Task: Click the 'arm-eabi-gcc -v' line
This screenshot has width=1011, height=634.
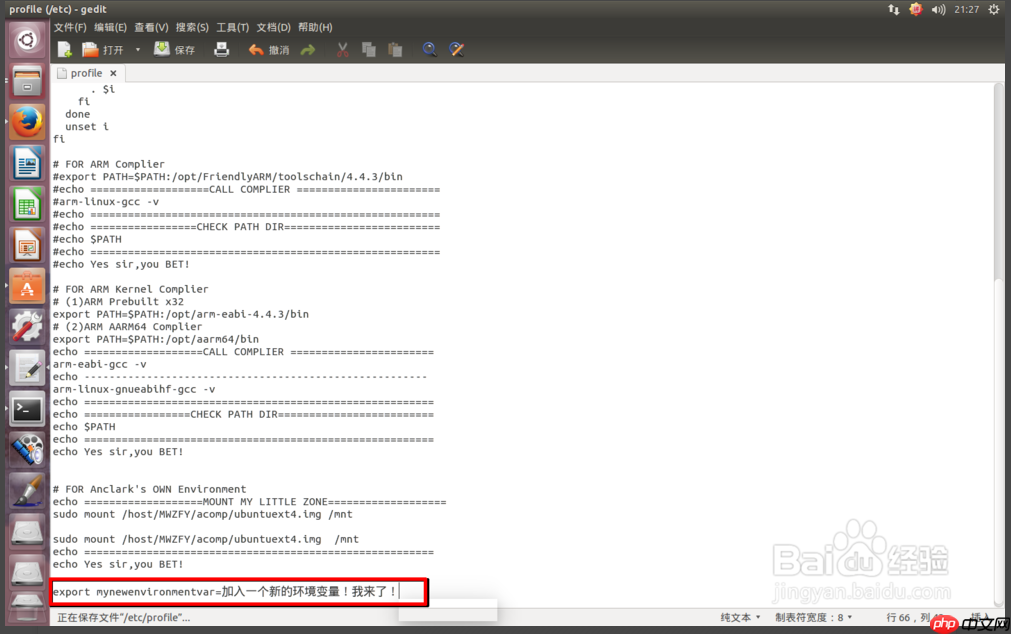Action: tap(100, 364)
